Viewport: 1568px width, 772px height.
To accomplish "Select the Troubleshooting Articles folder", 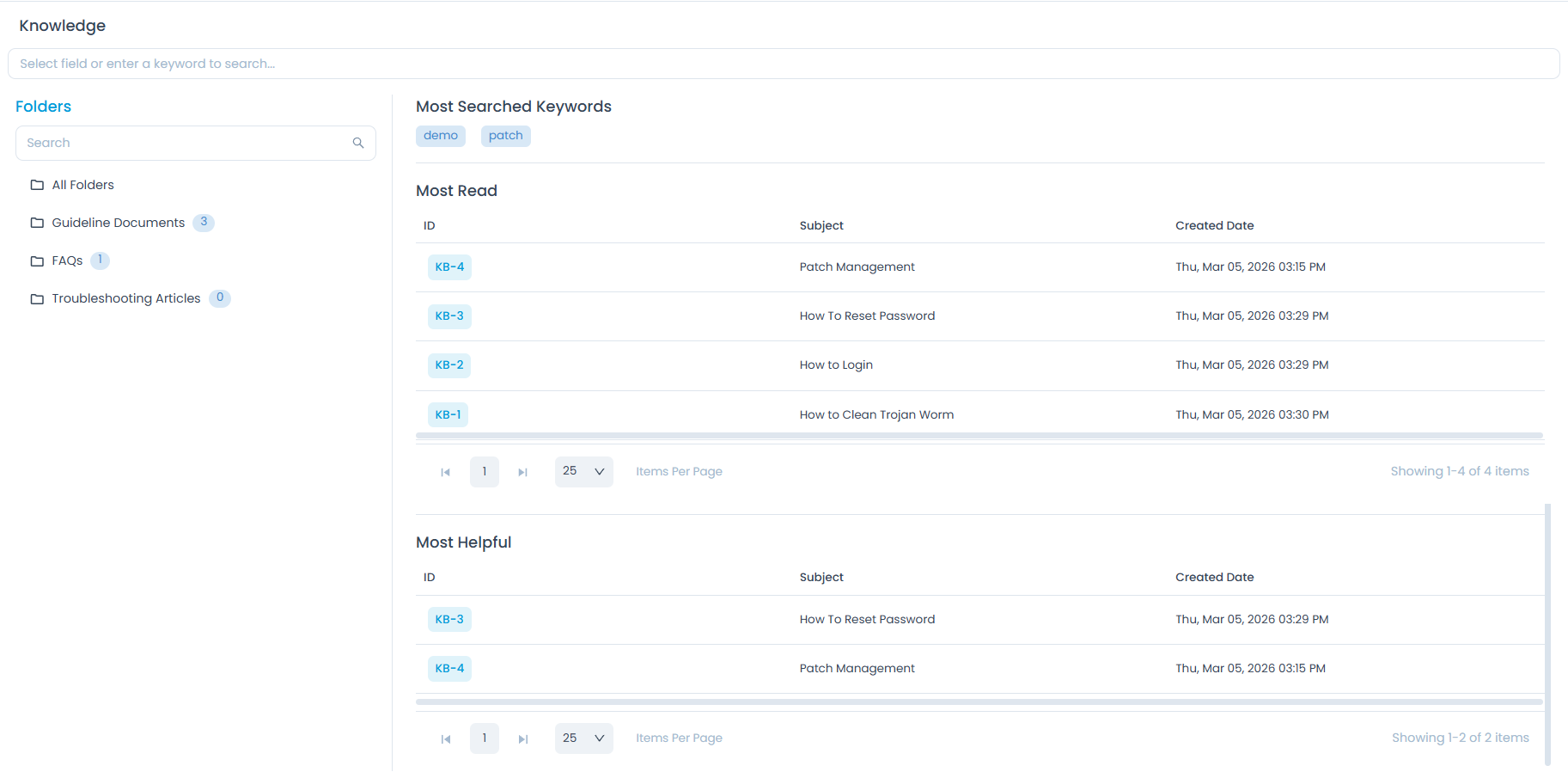I will [x=125, y=298].
